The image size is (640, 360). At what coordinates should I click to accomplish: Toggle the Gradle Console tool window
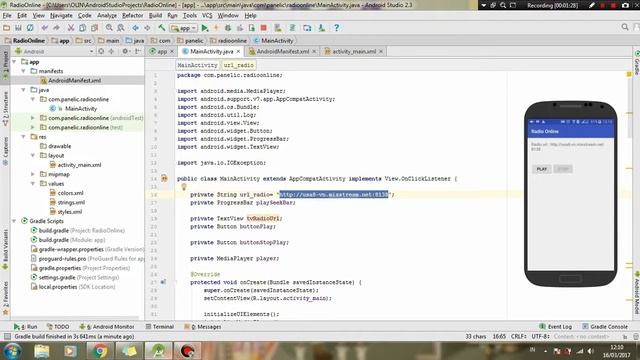point(605,327)
